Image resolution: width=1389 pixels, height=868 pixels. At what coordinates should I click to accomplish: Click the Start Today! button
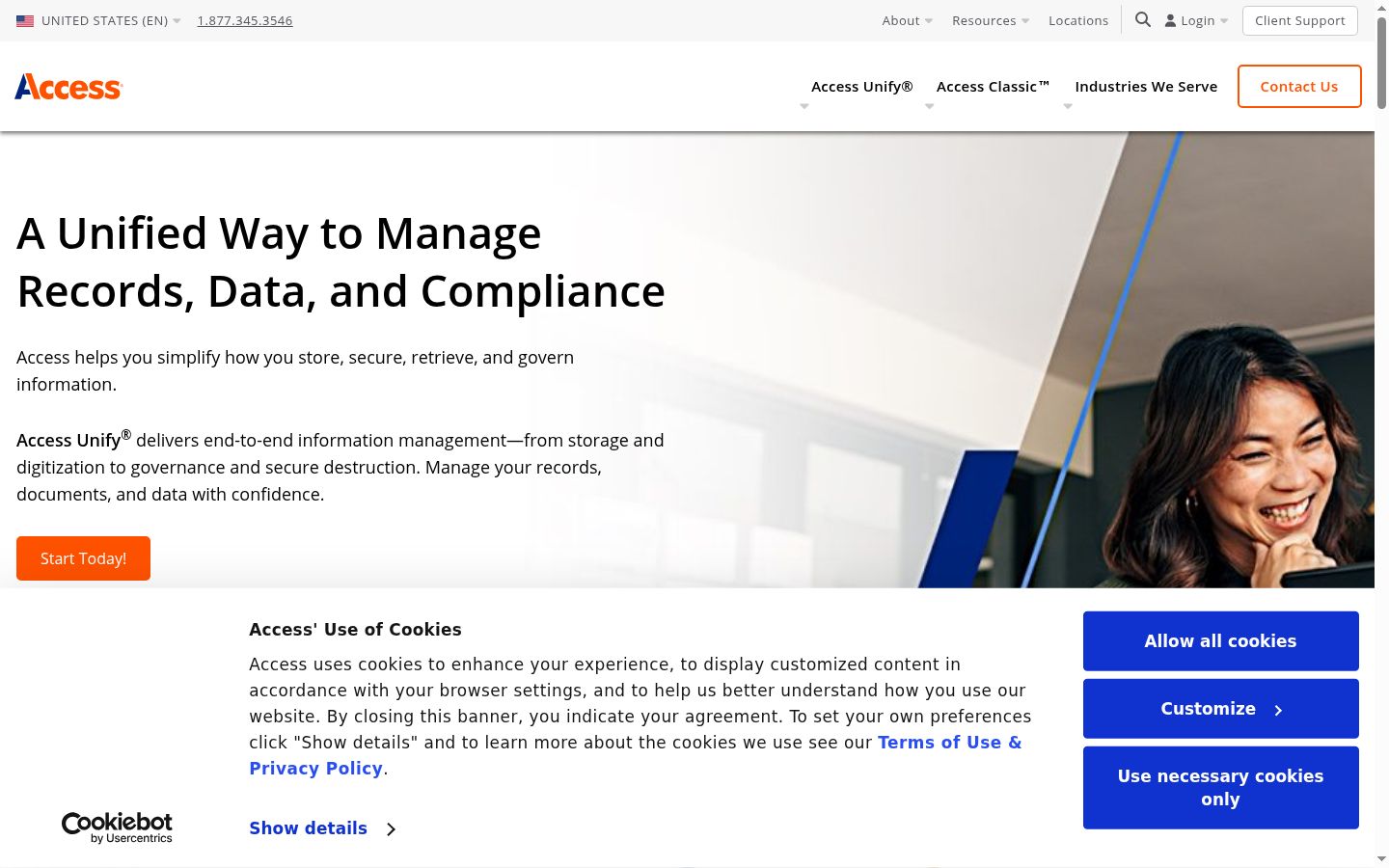[x=83, y=558]
